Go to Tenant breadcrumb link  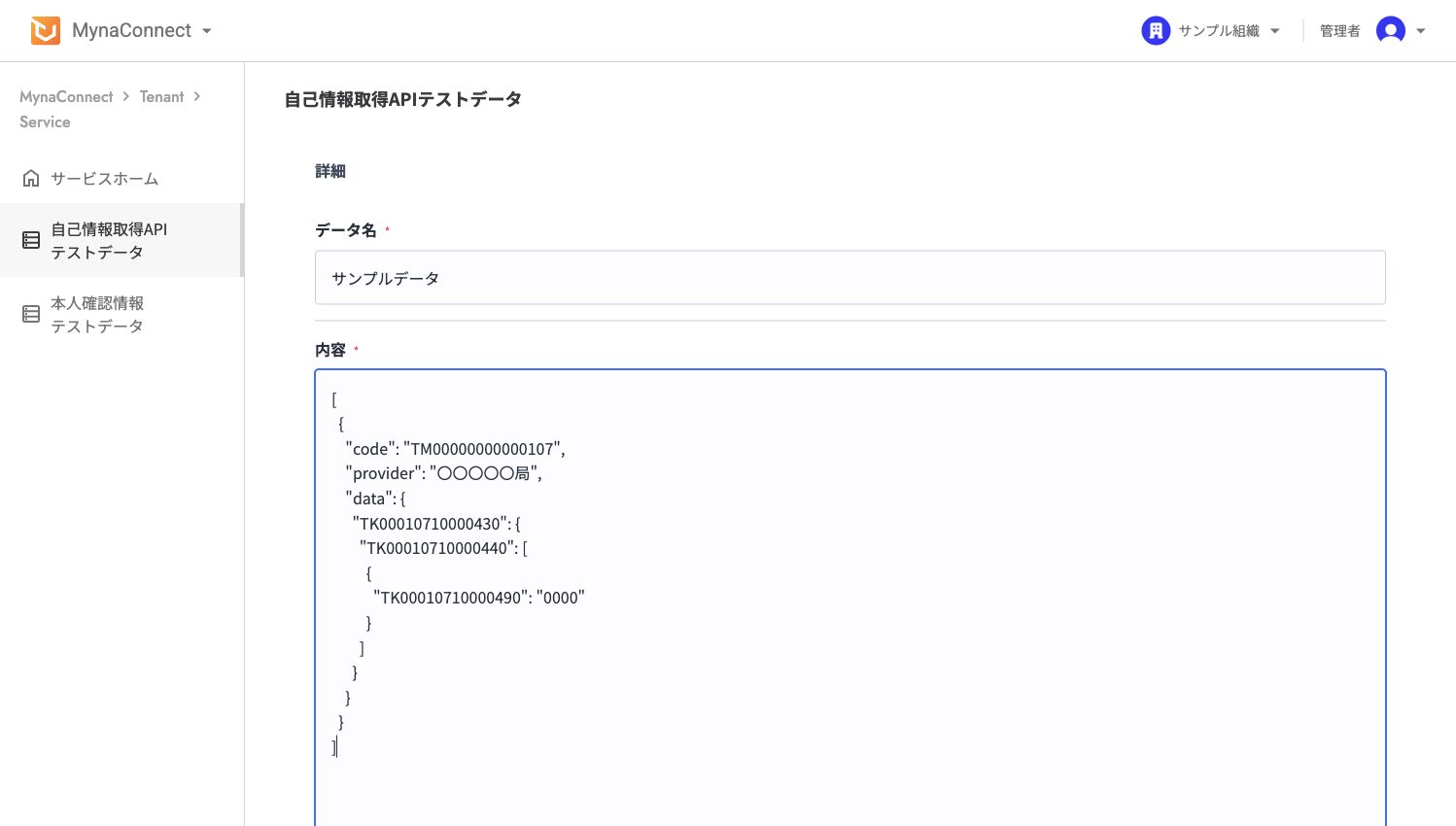(x=161, y=97)
